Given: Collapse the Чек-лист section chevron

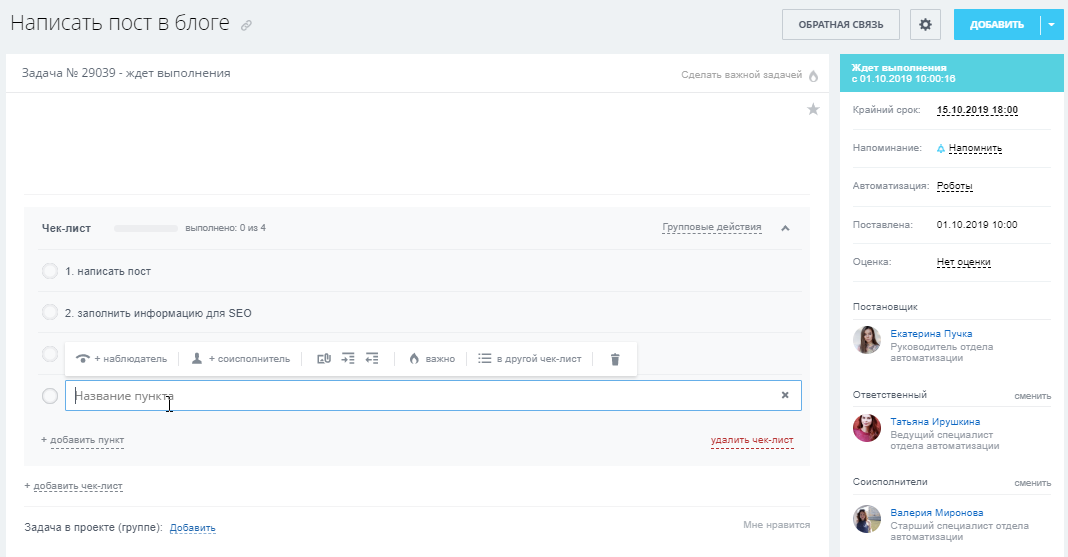Looking at the screenshot, I should coord(785,228).
